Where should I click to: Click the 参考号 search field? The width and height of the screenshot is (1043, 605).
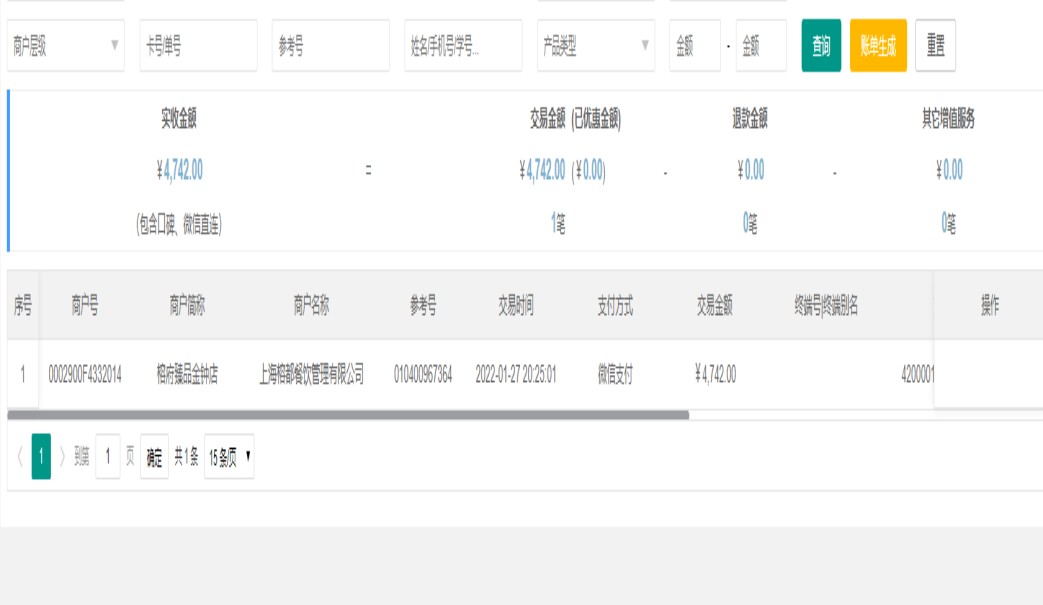(330, 46)
